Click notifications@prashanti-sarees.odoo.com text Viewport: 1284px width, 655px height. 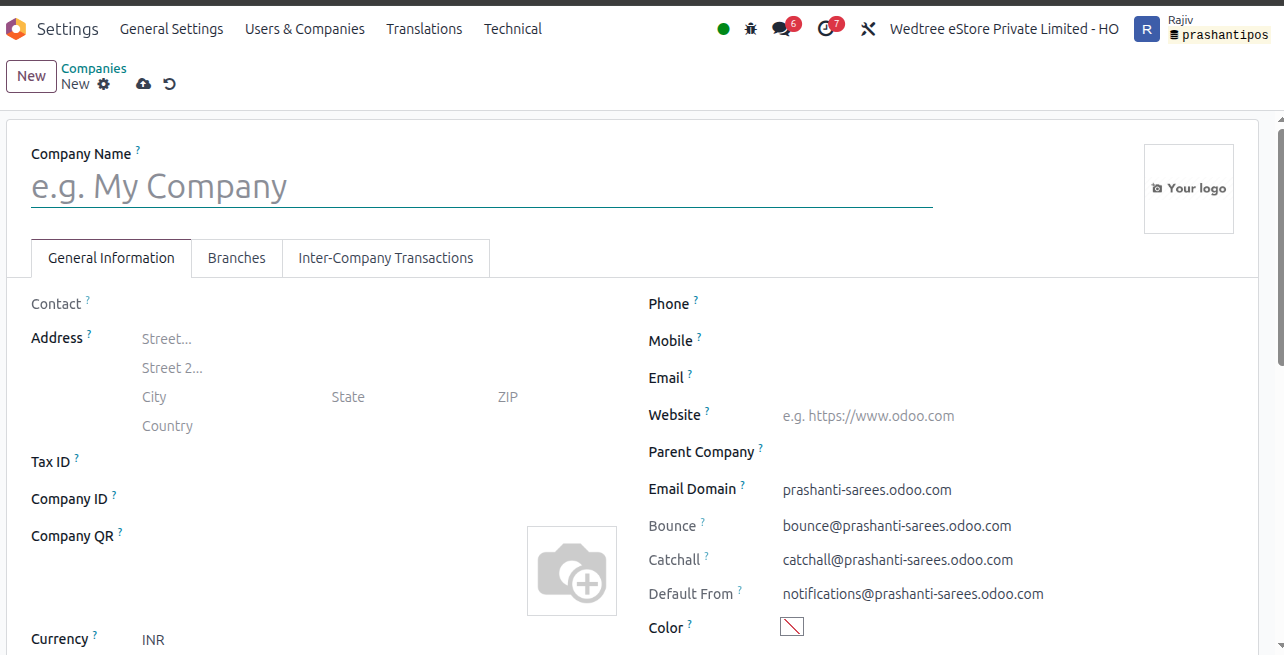click(913, 594)
